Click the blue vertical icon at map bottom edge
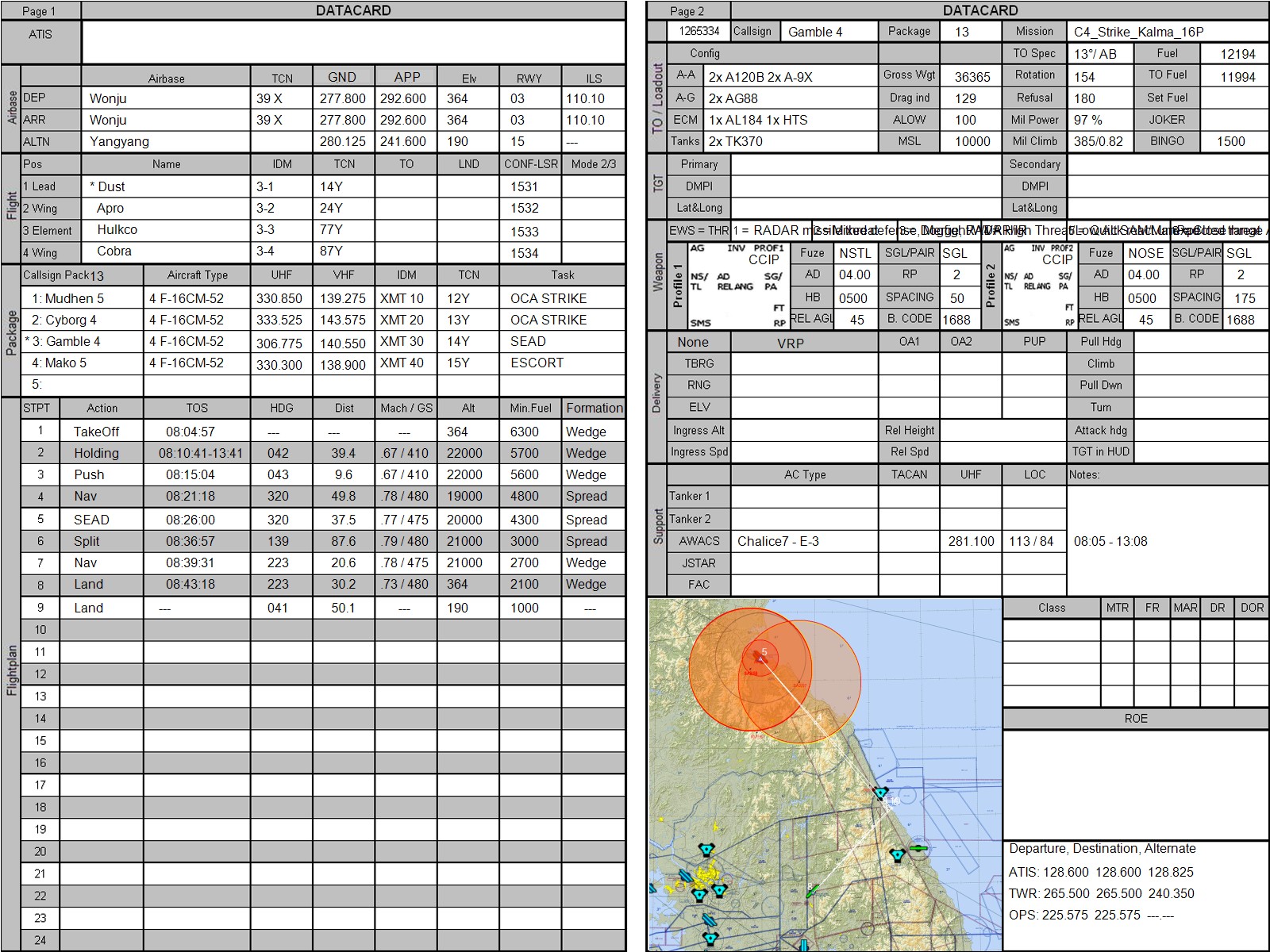Image resolution: width=1270 pixels, height=952 pixels. point(803,946)
